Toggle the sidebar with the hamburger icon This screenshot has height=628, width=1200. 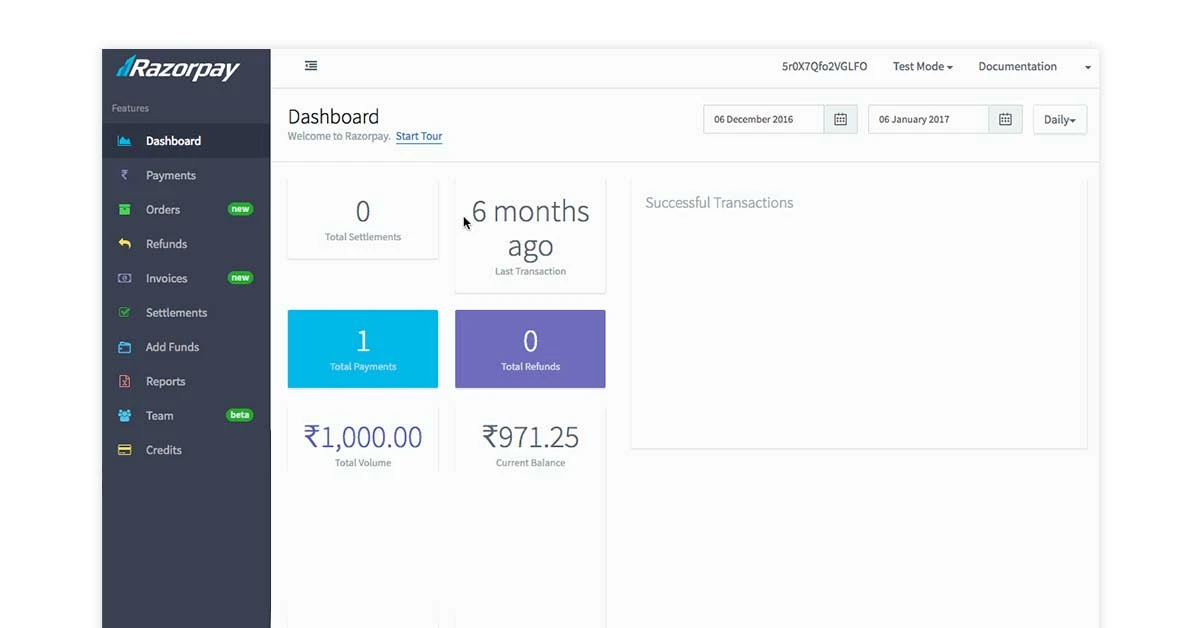tap(310, 65)
